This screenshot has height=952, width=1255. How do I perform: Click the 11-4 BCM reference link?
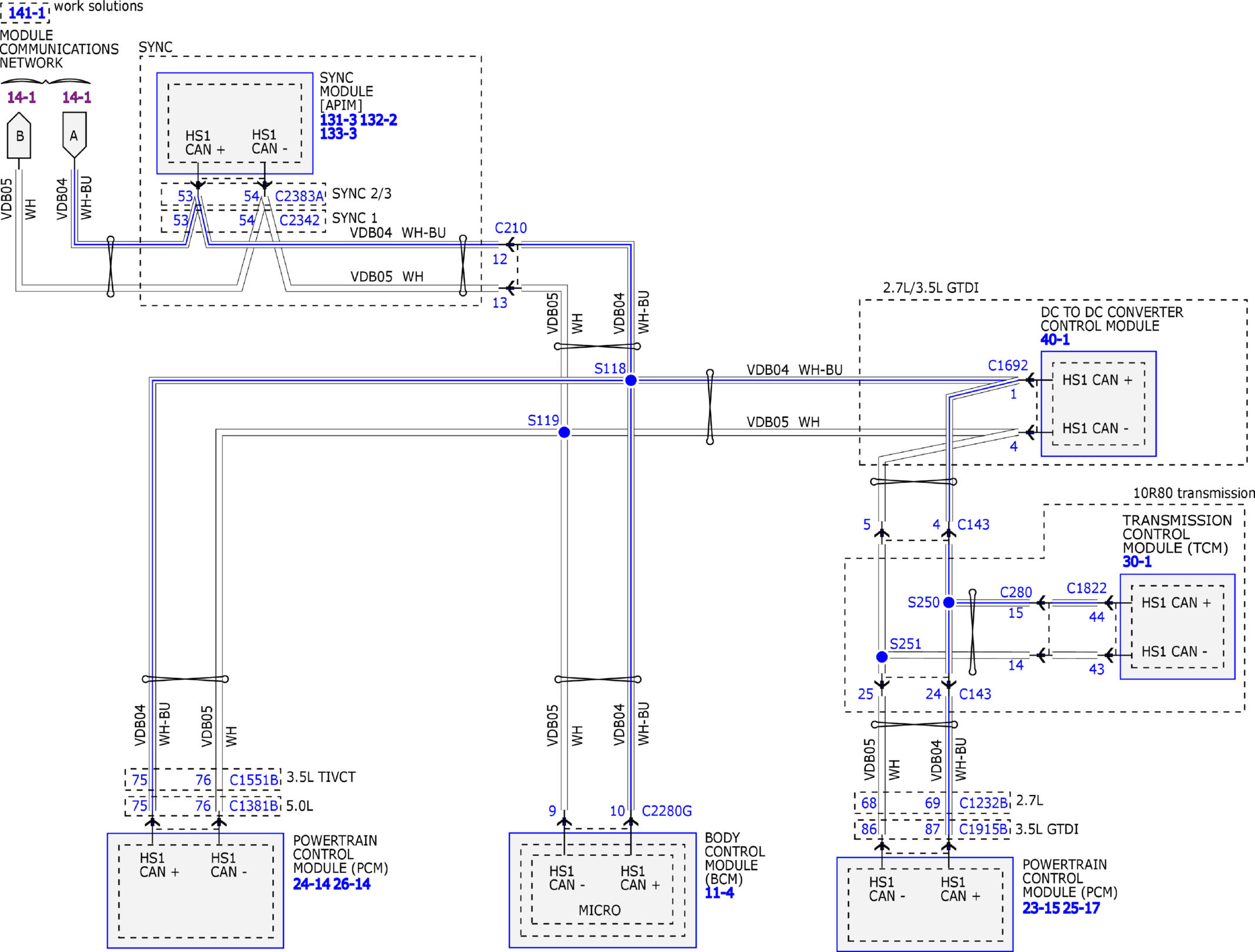(x=719, y=893)
